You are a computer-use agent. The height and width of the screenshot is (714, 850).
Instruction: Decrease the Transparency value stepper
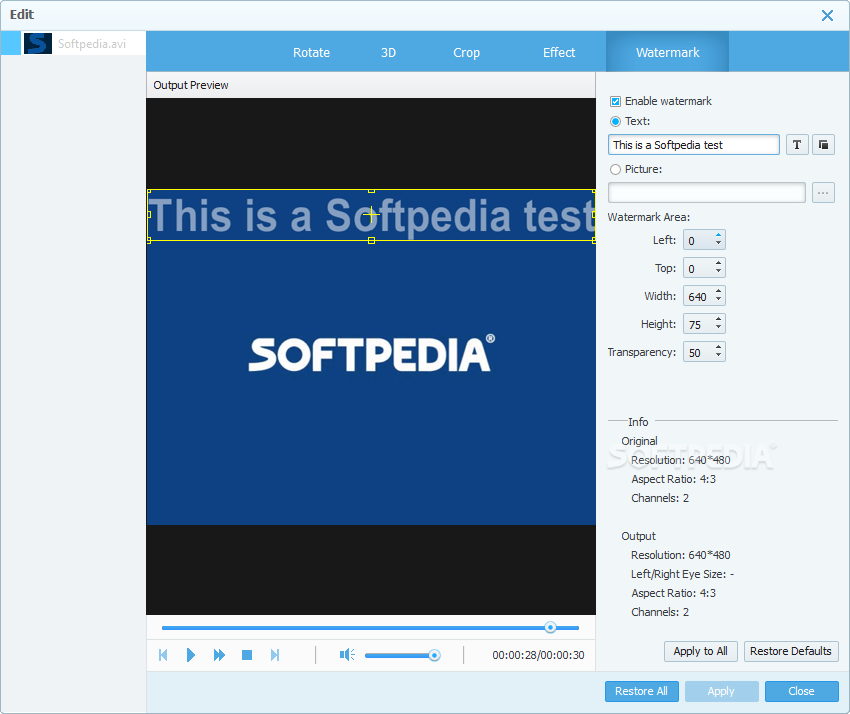pyautogui.click(x=718, y=356)
